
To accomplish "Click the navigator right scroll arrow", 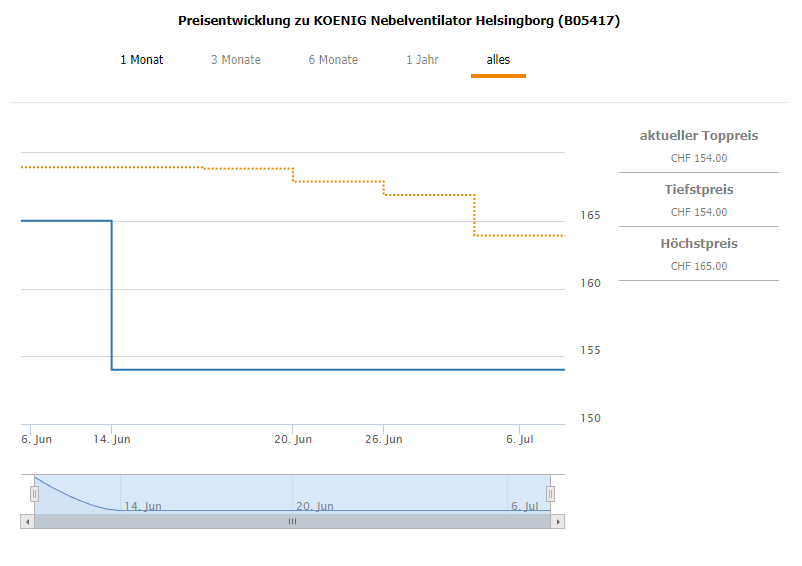I will (x=558, y=522).
